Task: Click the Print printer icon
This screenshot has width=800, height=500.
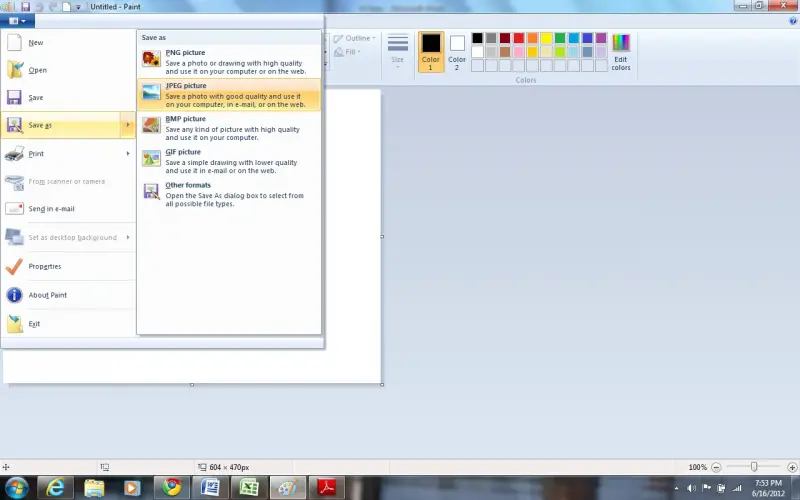Action: (14, 154)
